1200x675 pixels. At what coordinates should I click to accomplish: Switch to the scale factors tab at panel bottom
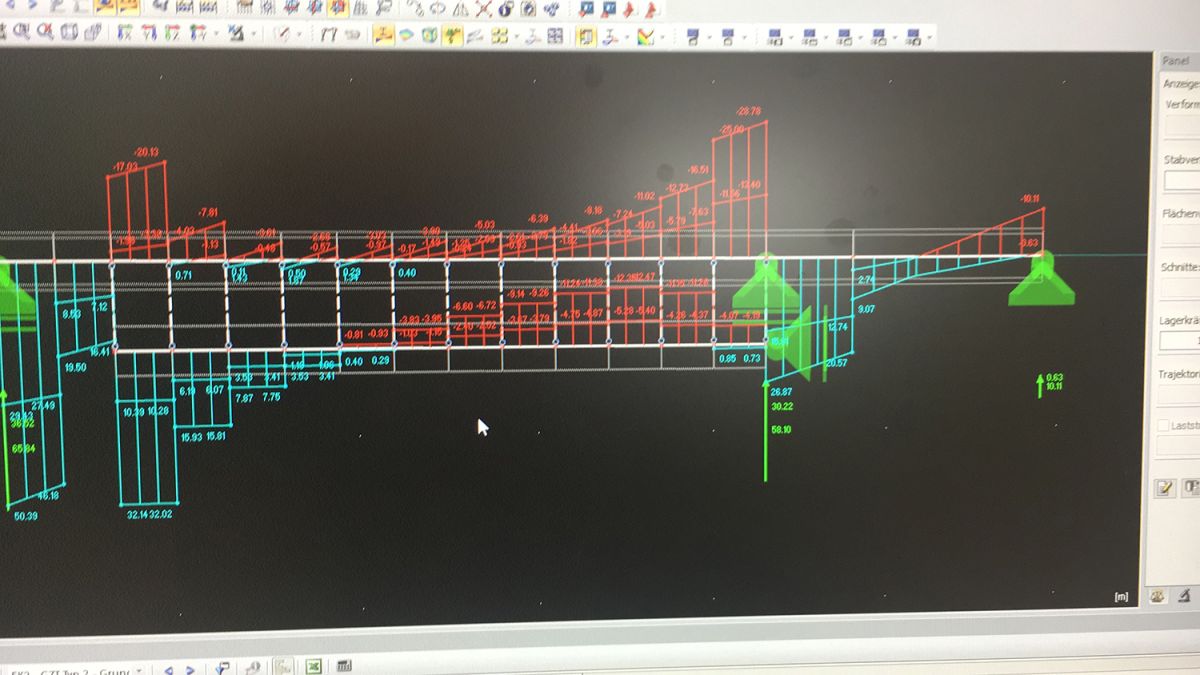[x=1185, y=595]
